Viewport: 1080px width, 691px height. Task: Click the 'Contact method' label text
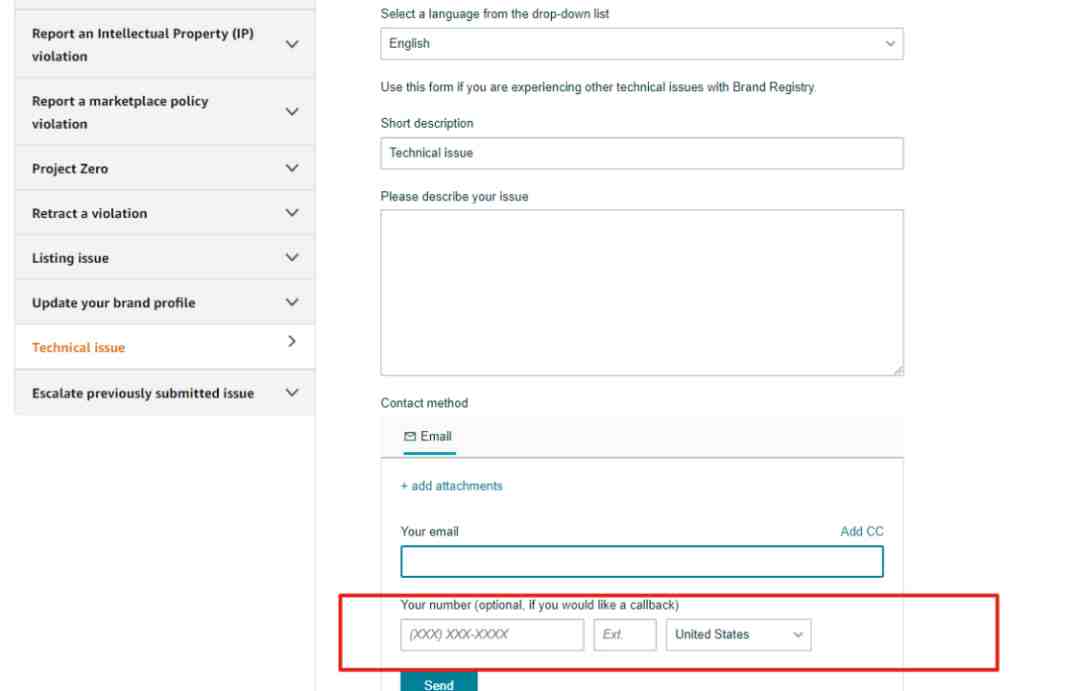(x=424, y=403)
